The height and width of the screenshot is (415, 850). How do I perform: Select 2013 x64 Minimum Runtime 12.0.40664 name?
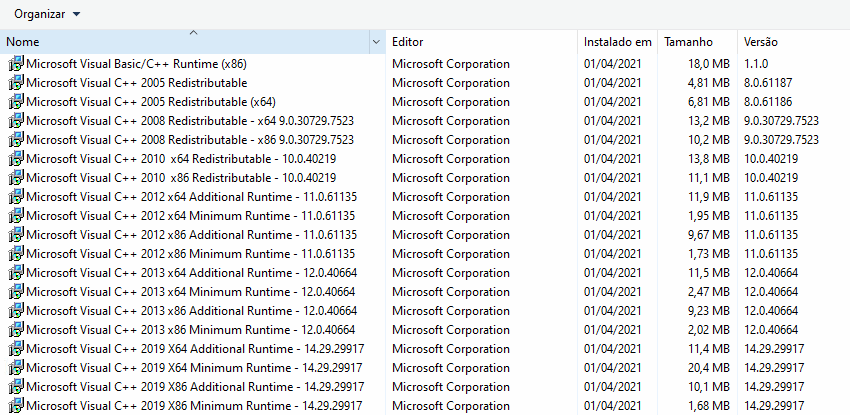click(x=190, y=292)
